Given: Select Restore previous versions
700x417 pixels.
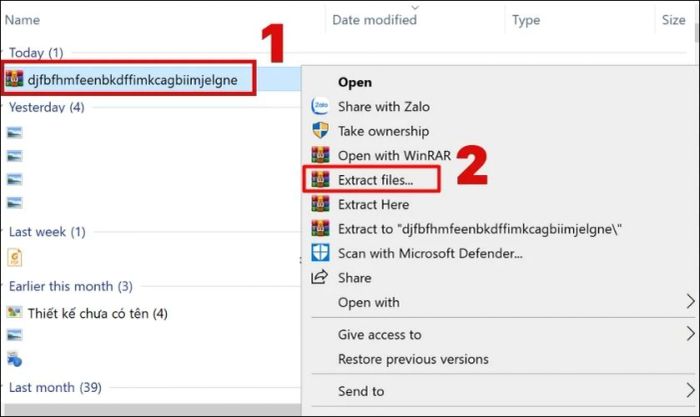Looking at the screenshot, I should (x=413, y=359).
